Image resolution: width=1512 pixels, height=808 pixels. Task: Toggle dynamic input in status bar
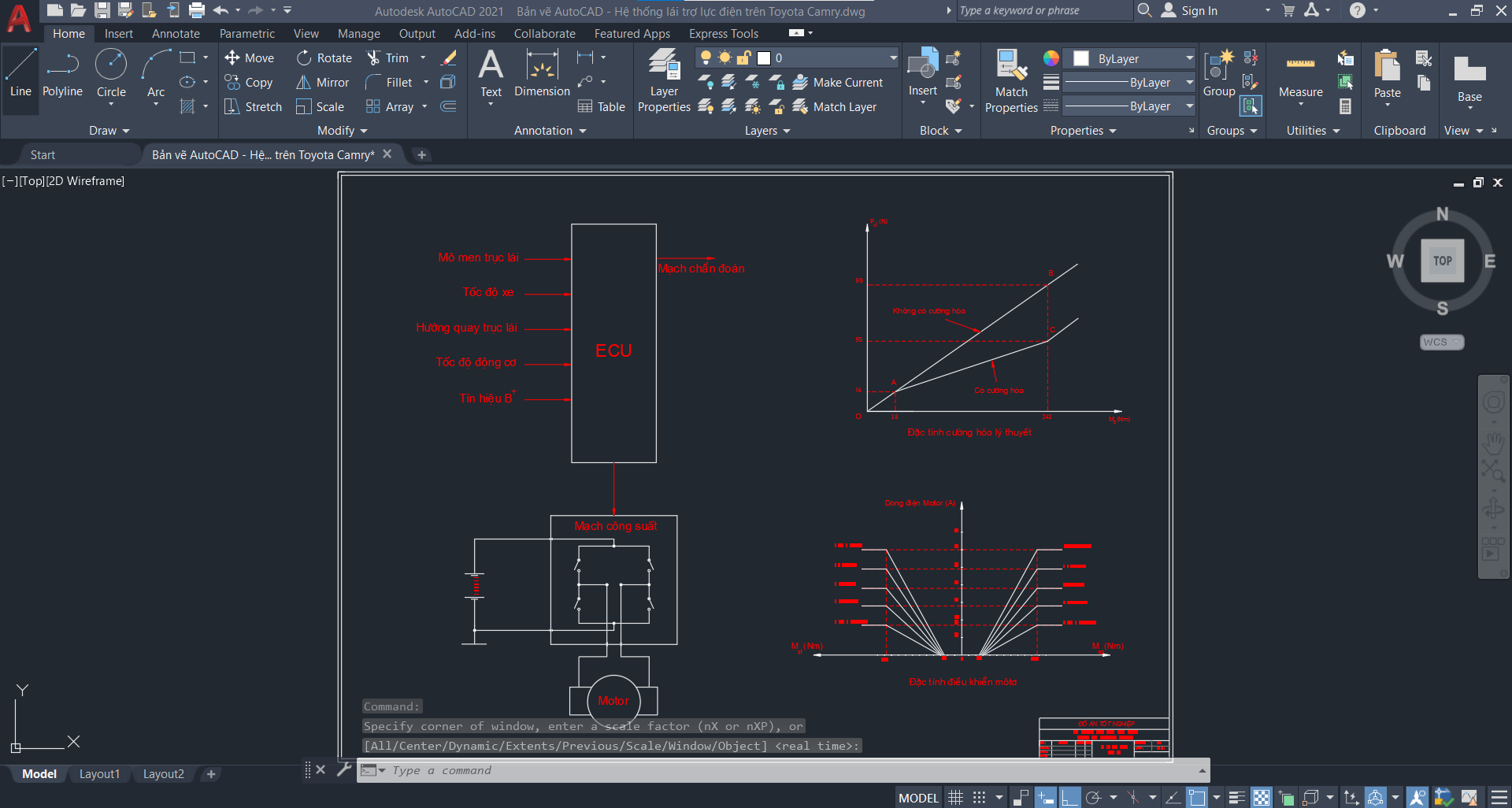[x=1045, y=798]
